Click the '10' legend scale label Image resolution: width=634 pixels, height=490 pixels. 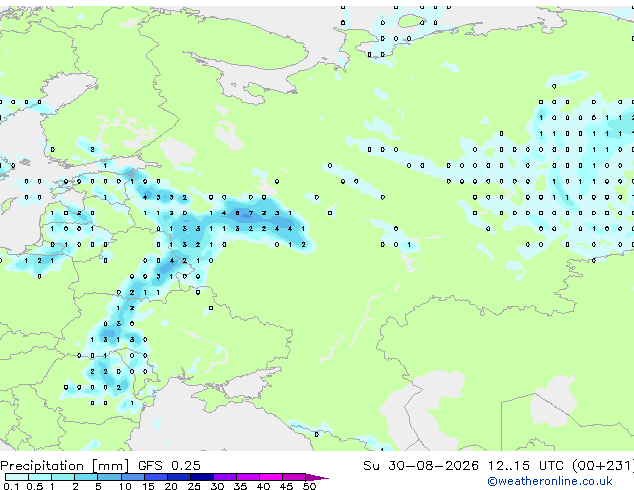tap(125, 486)
